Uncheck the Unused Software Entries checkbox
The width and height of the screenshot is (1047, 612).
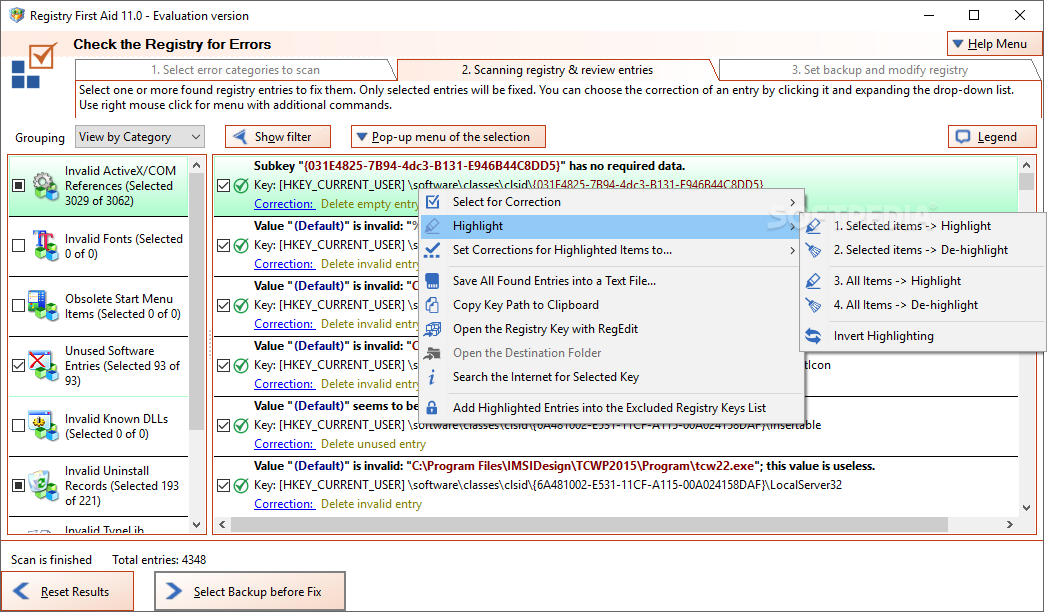click(19, 366)
